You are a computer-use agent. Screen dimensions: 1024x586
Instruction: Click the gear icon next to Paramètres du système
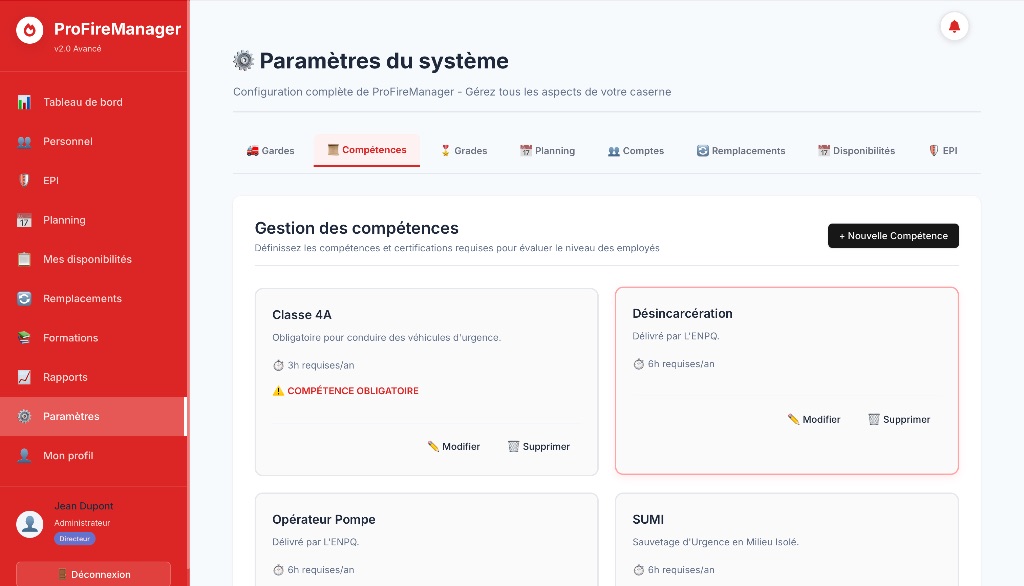pyautogui.click(x=243, y=60)
